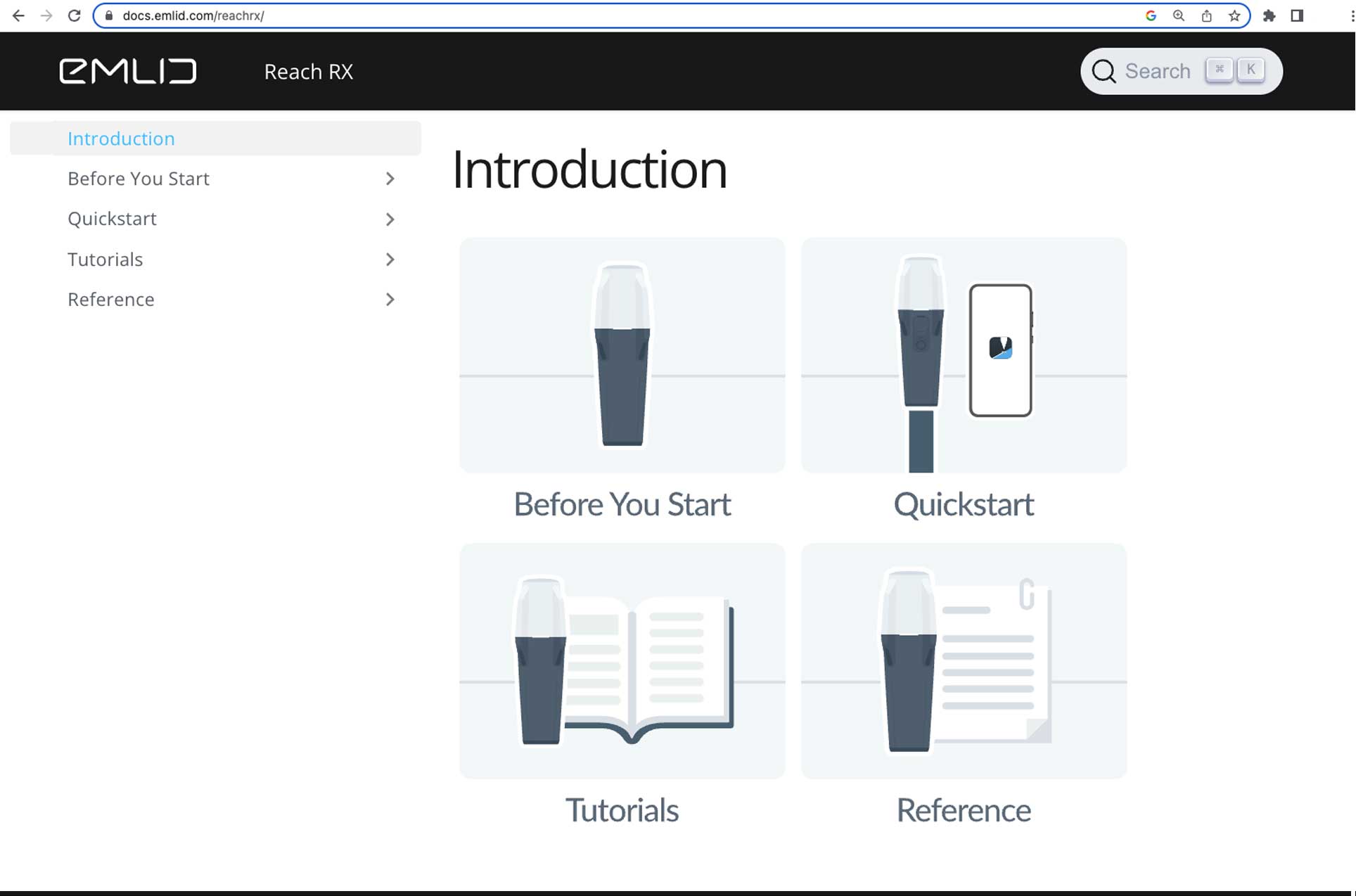Toggle the browser side panel icon
The width and height of the screenshot is (1356, 896).
point(1297,15)
